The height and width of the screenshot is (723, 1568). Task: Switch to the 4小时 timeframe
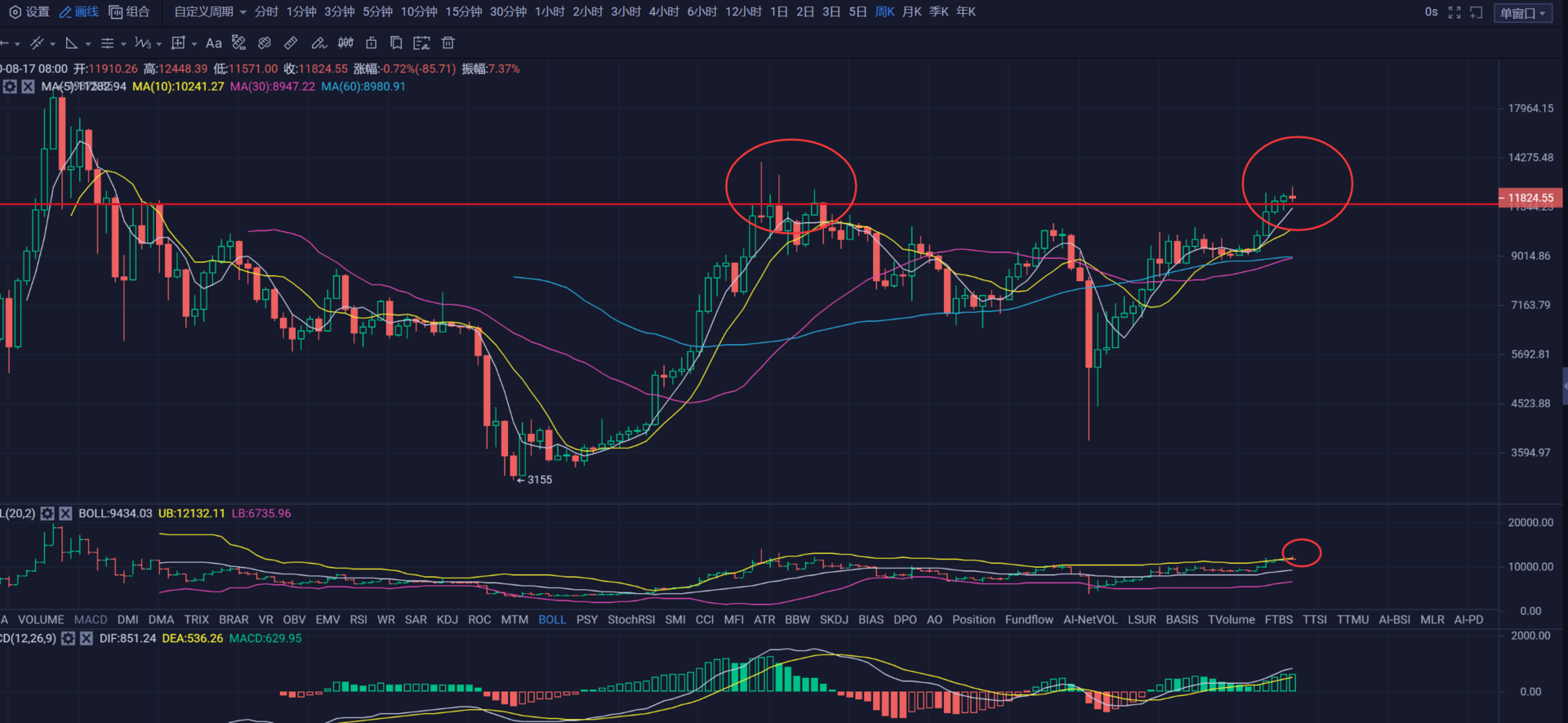[x=664, y=12]
